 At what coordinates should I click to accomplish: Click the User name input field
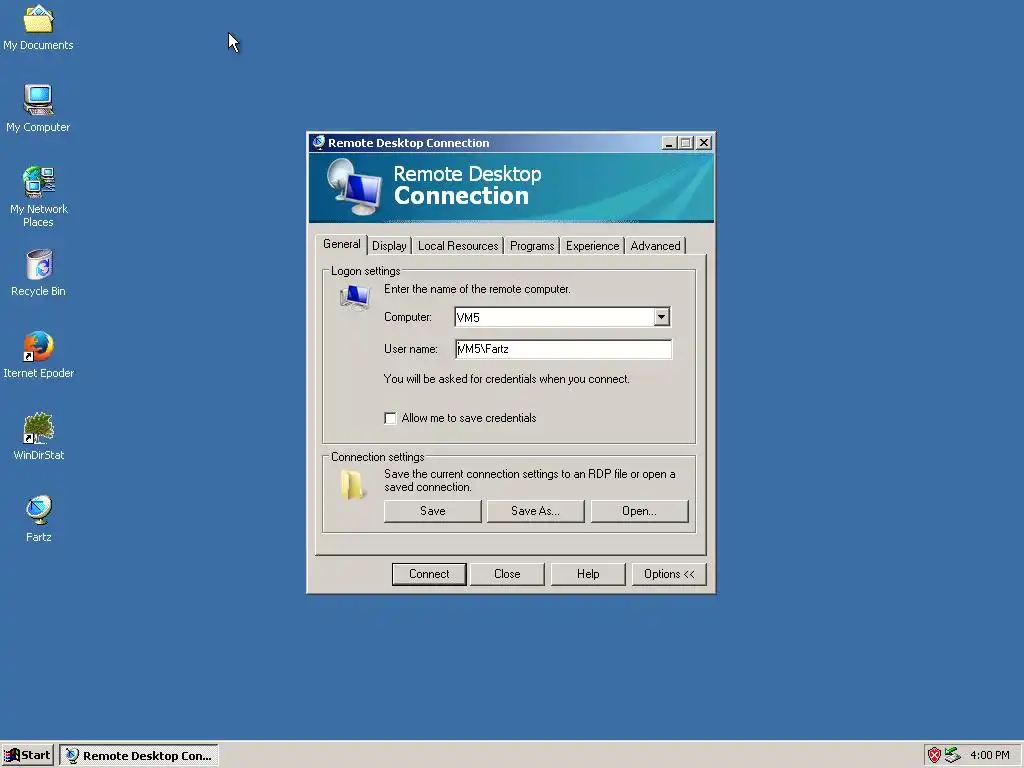tap(563, 349)
